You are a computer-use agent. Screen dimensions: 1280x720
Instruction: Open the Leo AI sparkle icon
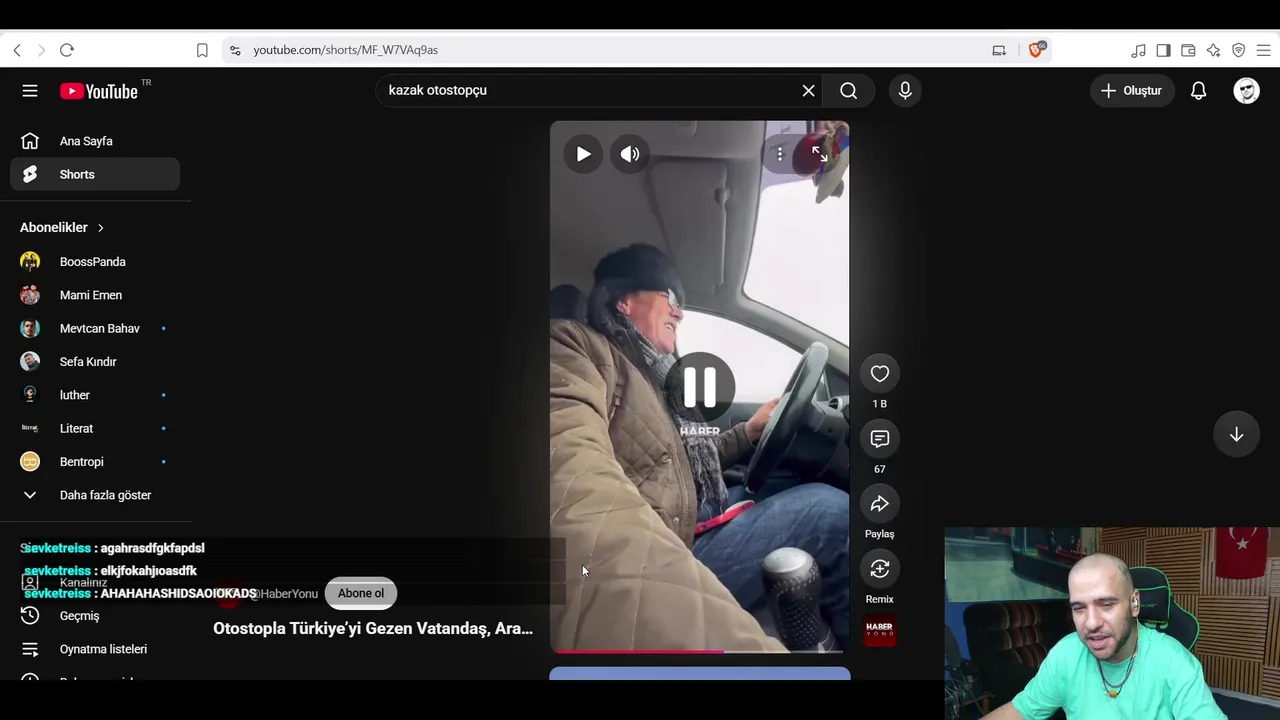pyautogui.click(x=1213, y=50)
